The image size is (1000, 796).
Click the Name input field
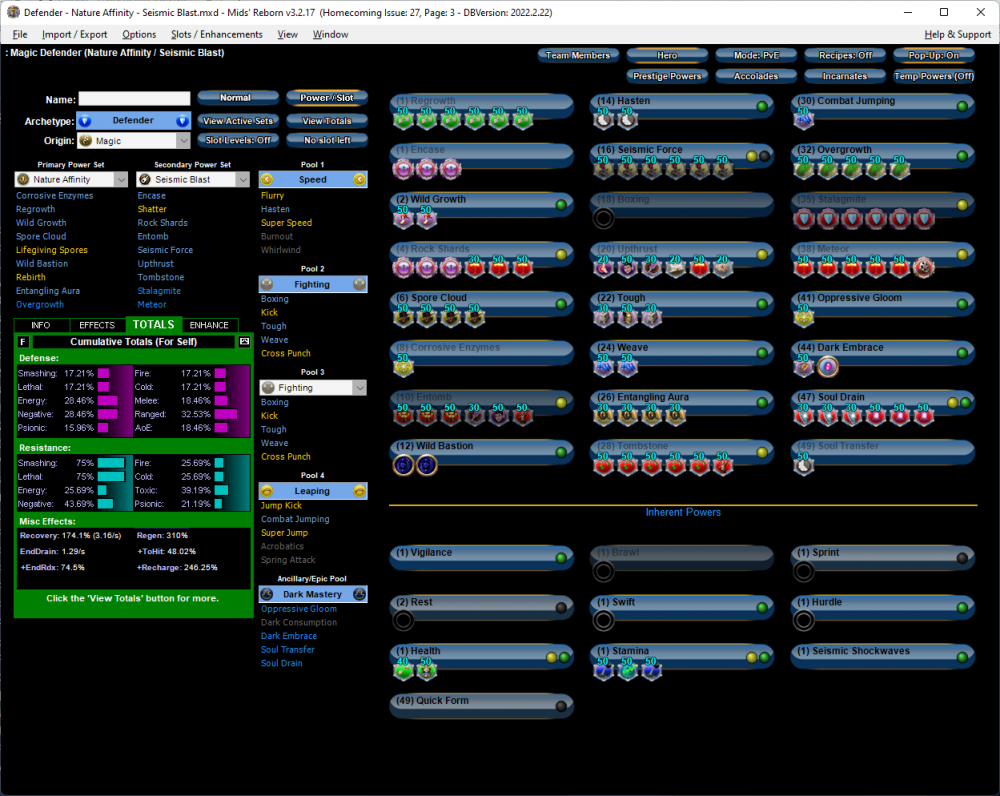[134, 99]
